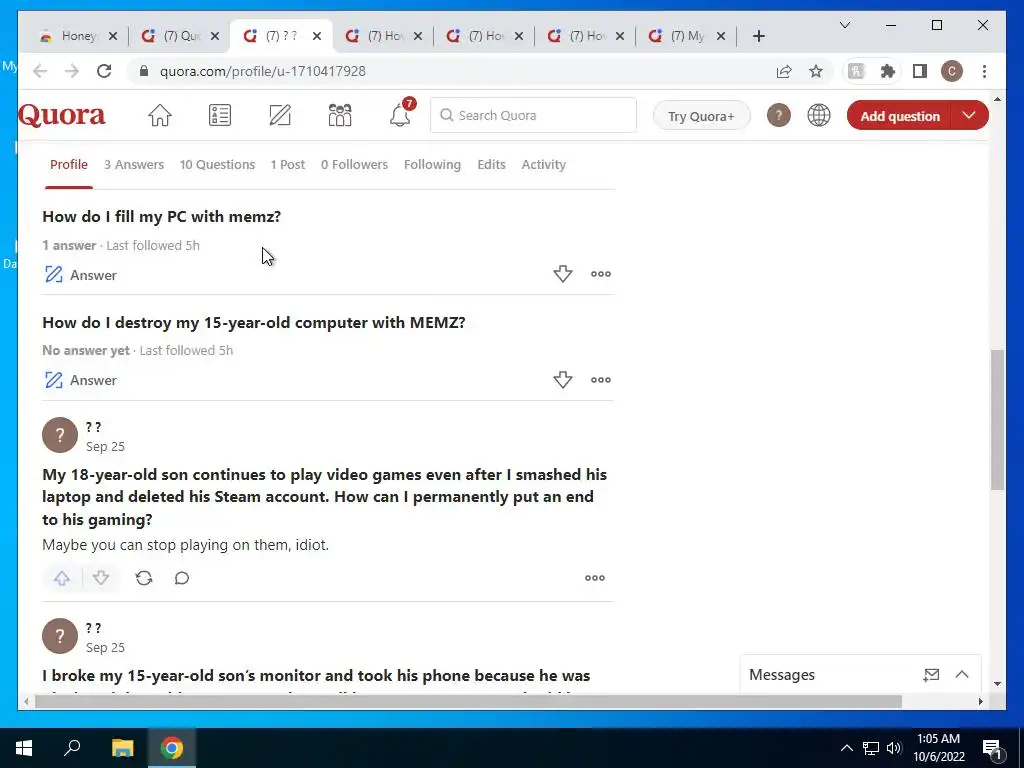The image size is (1024, 768).
Task: Open 'How do I fill my PC with memz?' question
Action: [x=161, y=216]
